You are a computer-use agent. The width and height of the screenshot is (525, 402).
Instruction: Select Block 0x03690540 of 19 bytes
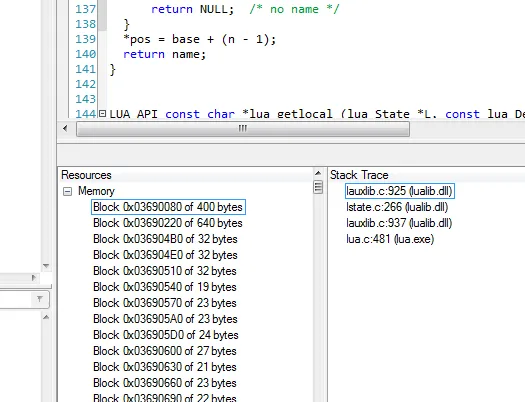[165, 287]
